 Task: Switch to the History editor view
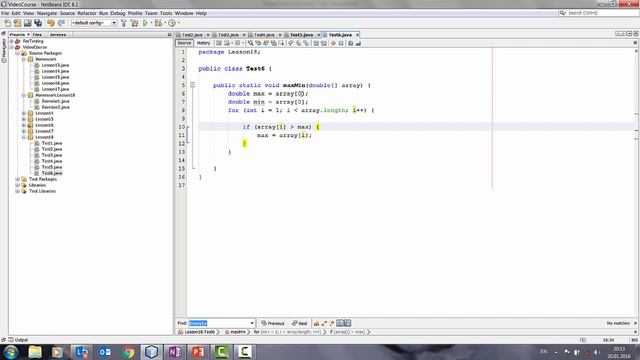pyautogui.click(x=203, y=43)
